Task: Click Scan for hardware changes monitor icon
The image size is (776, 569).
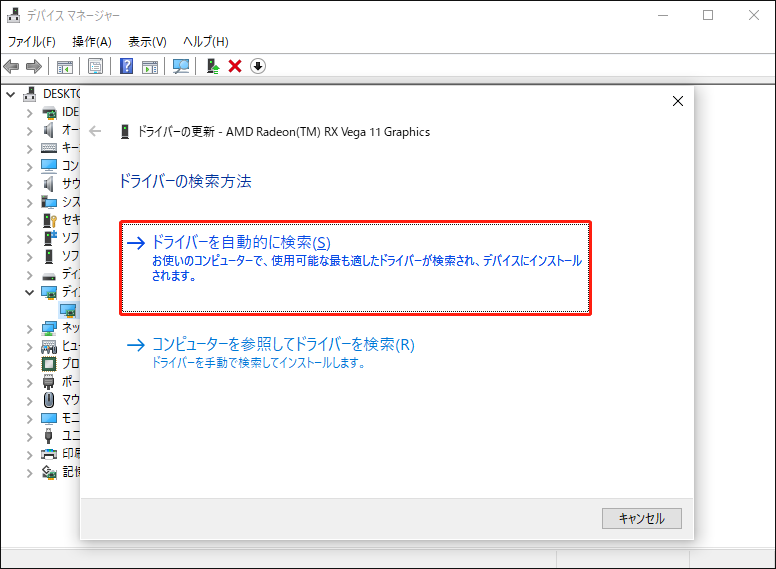Action: (181, 66)
